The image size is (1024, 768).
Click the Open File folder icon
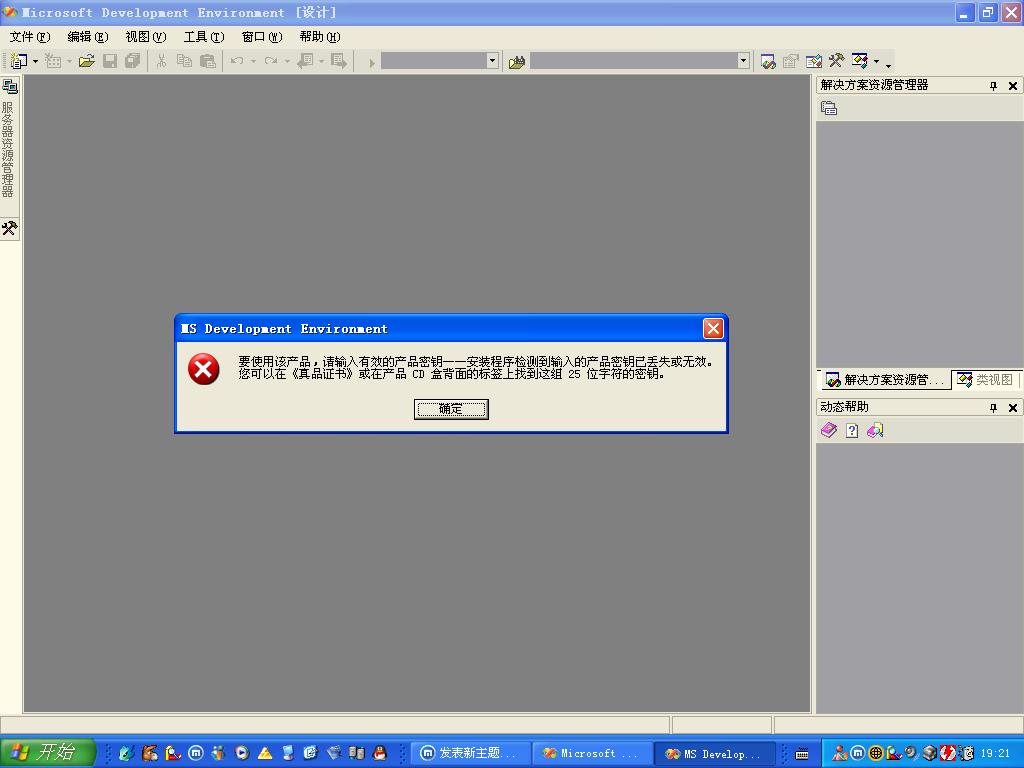[87, 61]
